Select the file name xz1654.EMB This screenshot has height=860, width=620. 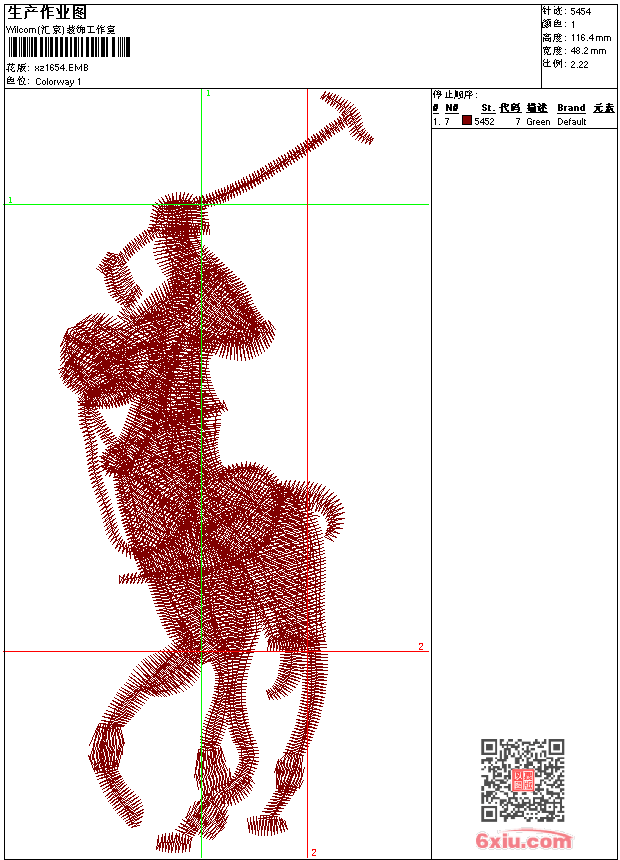tap(61, 68)
